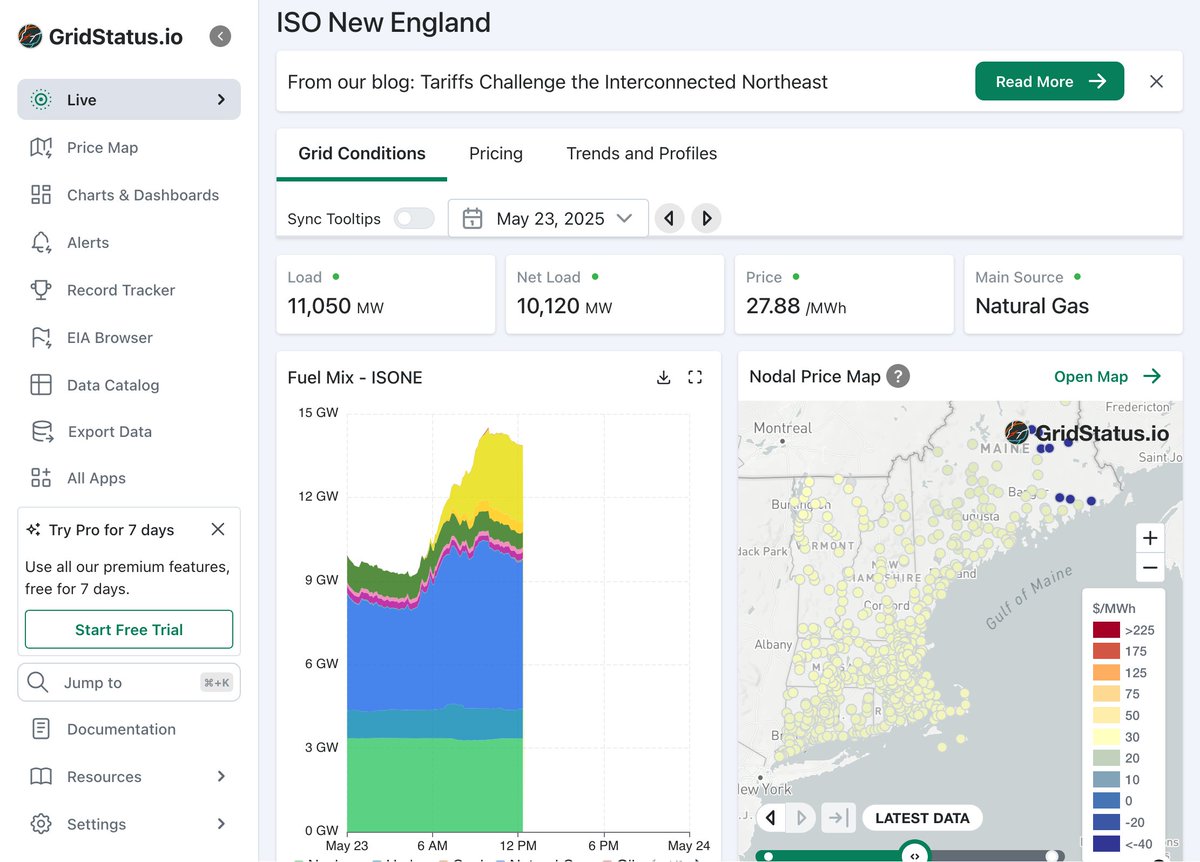1200x862 pixels.
Task: Zoom in on the nodal map
Action: click(x=1150, y=538)
